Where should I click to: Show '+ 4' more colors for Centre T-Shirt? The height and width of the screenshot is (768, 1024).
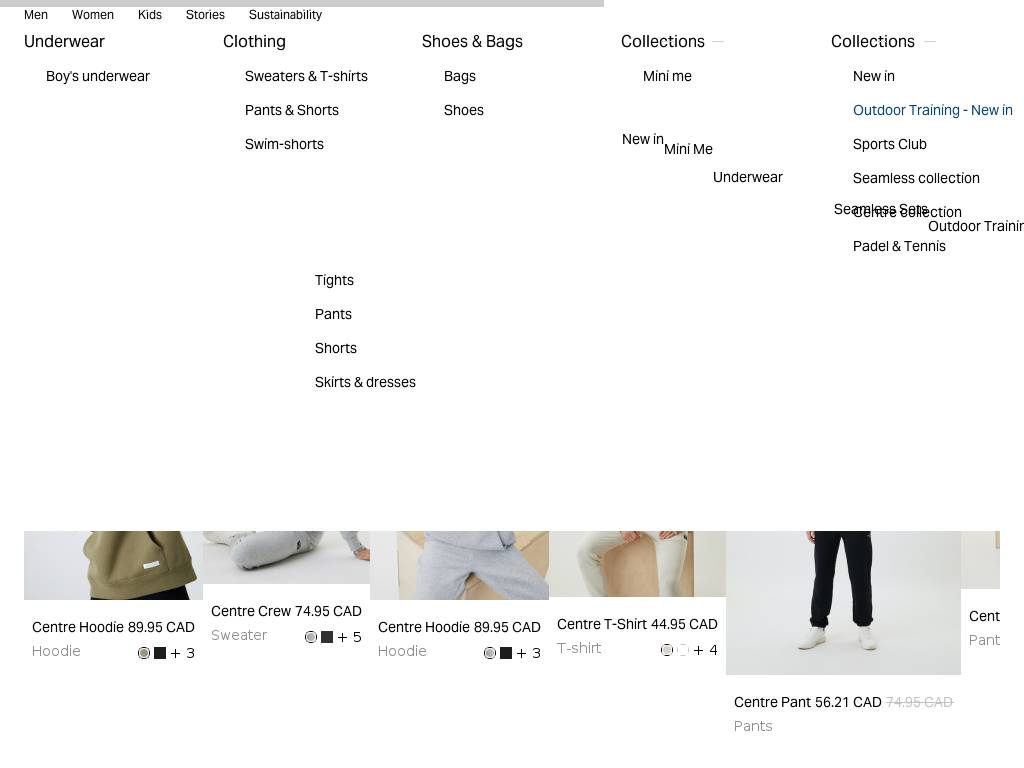point(705,650)
